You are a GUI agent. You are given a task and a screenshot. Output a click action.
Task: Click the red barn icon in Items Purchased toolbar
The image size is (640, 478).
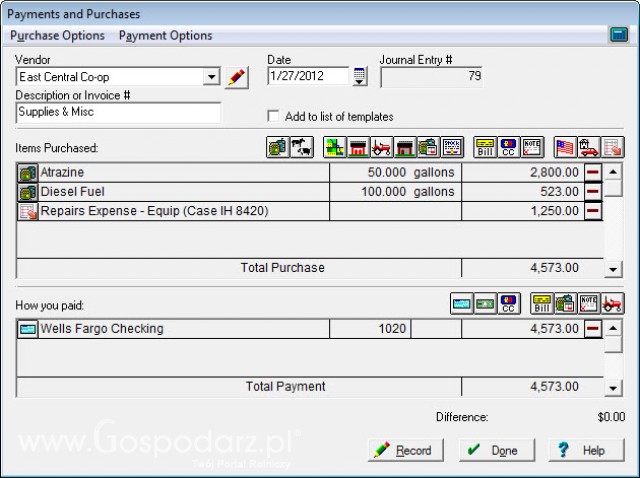tap(357, 148)
